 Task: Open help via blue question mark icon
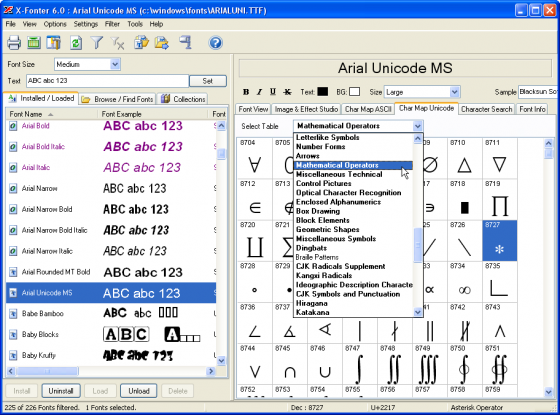click(215, 43)
